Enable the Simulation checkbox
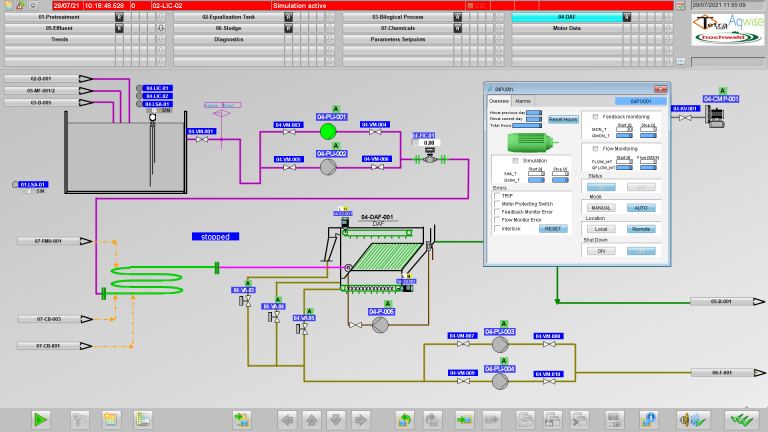This screenshot has height=432, width=768. tap(516, 160)
